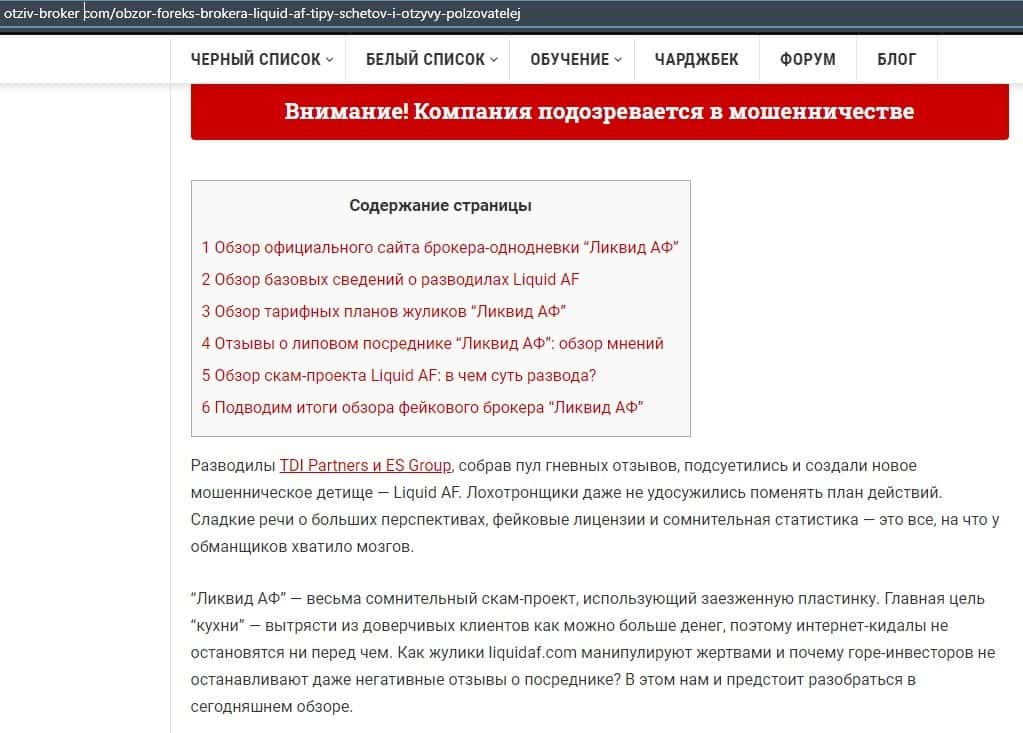Expand the chevron next to ОБУЧЕНИЕ

[x=618, y=59]
